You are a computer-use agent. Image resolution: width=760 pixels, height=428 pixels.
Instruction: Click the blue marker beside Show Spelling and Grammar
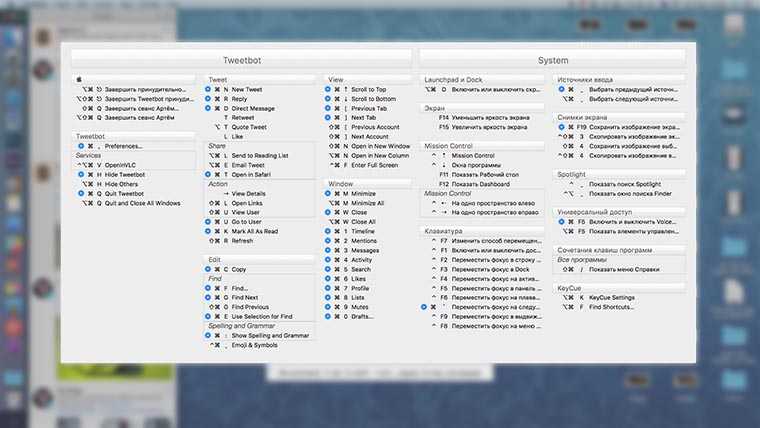[207, 335]
